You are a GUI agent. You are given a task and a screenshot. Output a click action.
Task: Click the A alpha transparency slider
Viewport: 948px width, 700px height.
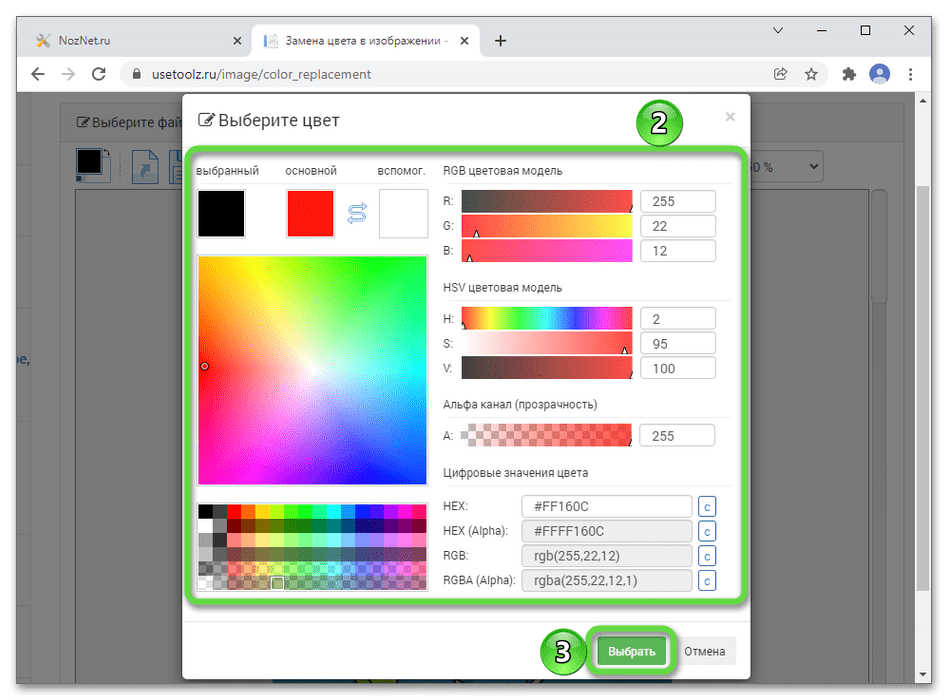(x=547, y=435)
